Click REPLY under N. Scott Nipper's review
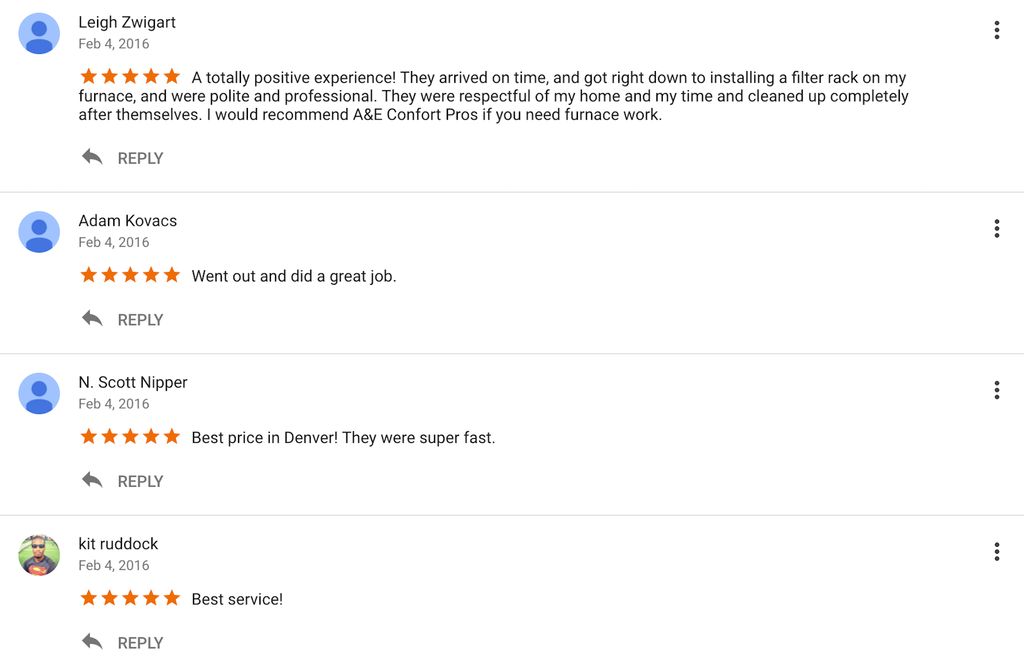This screenshot has height=668, width=1024. click(140, 481)
